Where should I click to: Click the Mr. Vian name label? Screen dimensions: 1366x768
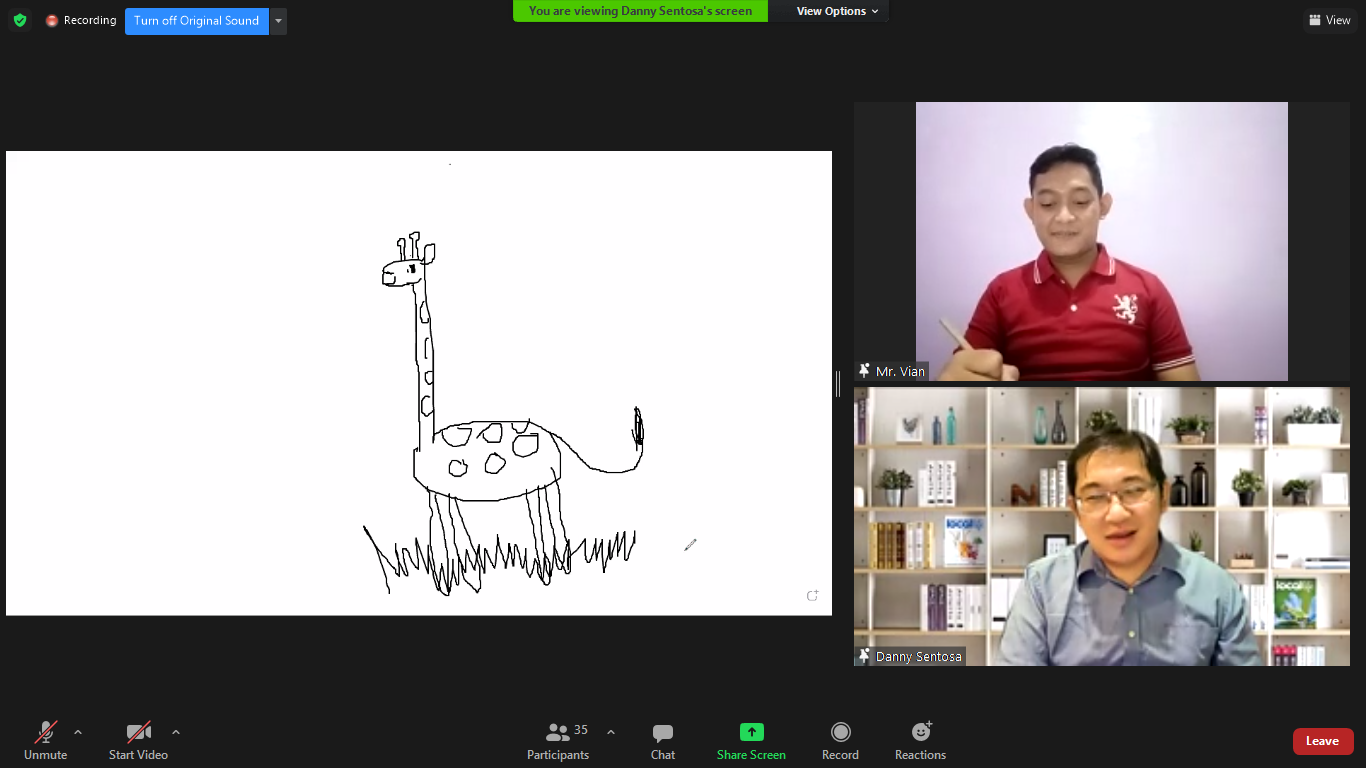(x=900, y=371)
